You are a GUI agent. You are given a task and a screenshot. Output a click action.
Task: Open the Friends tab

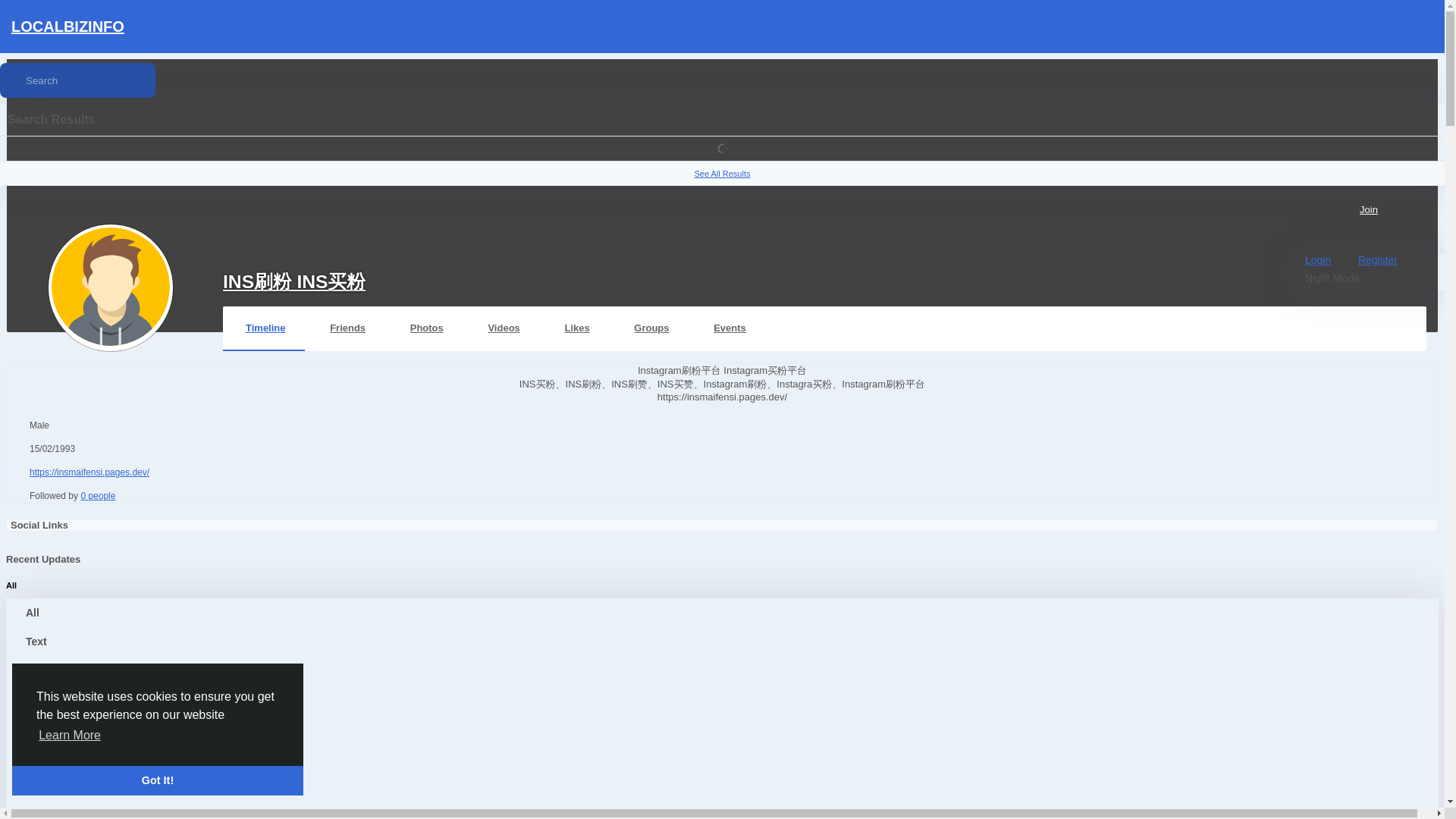click(347, 328)
